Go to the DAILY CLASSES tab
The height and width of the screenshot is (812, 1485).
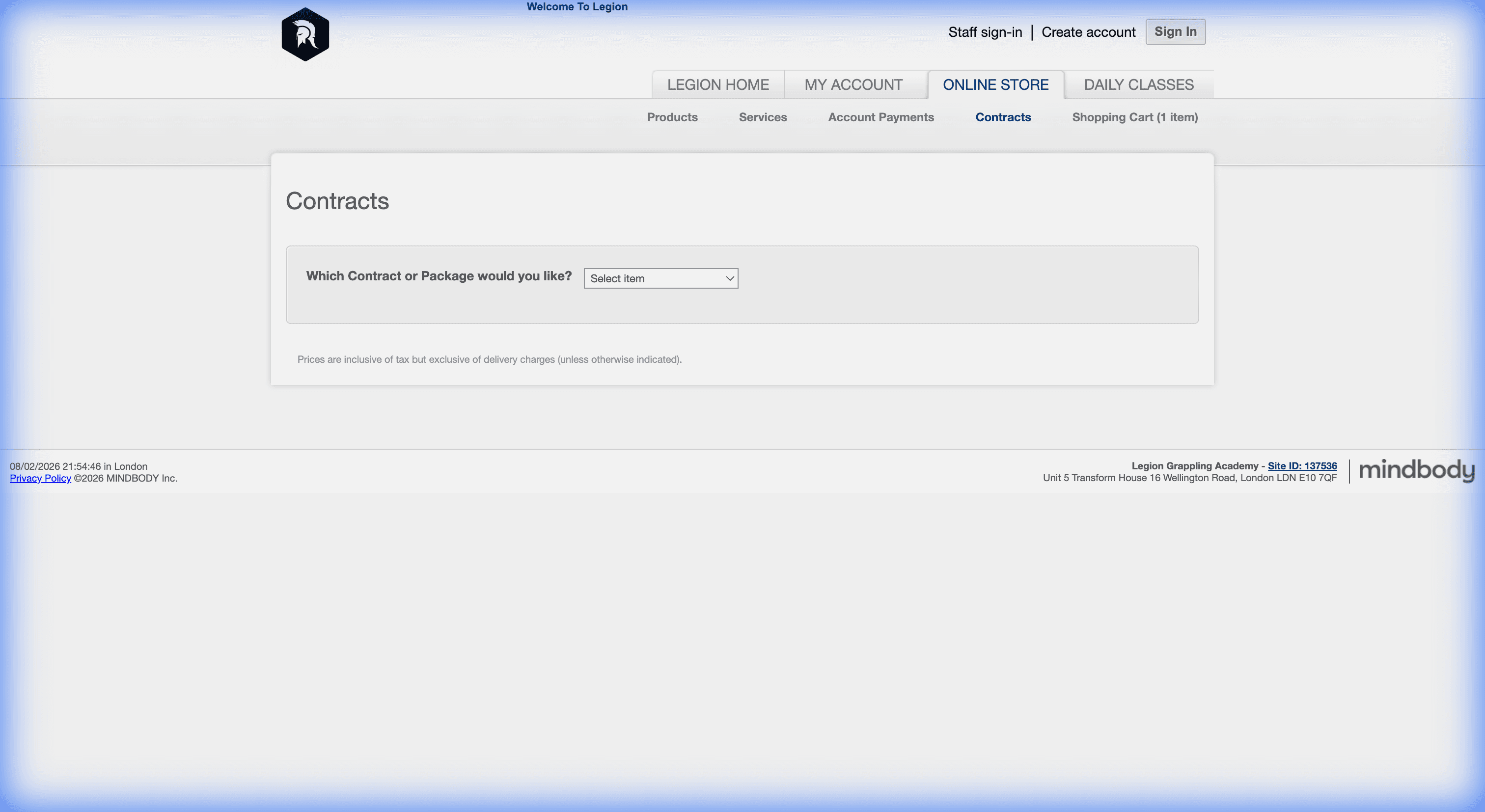1138,85
